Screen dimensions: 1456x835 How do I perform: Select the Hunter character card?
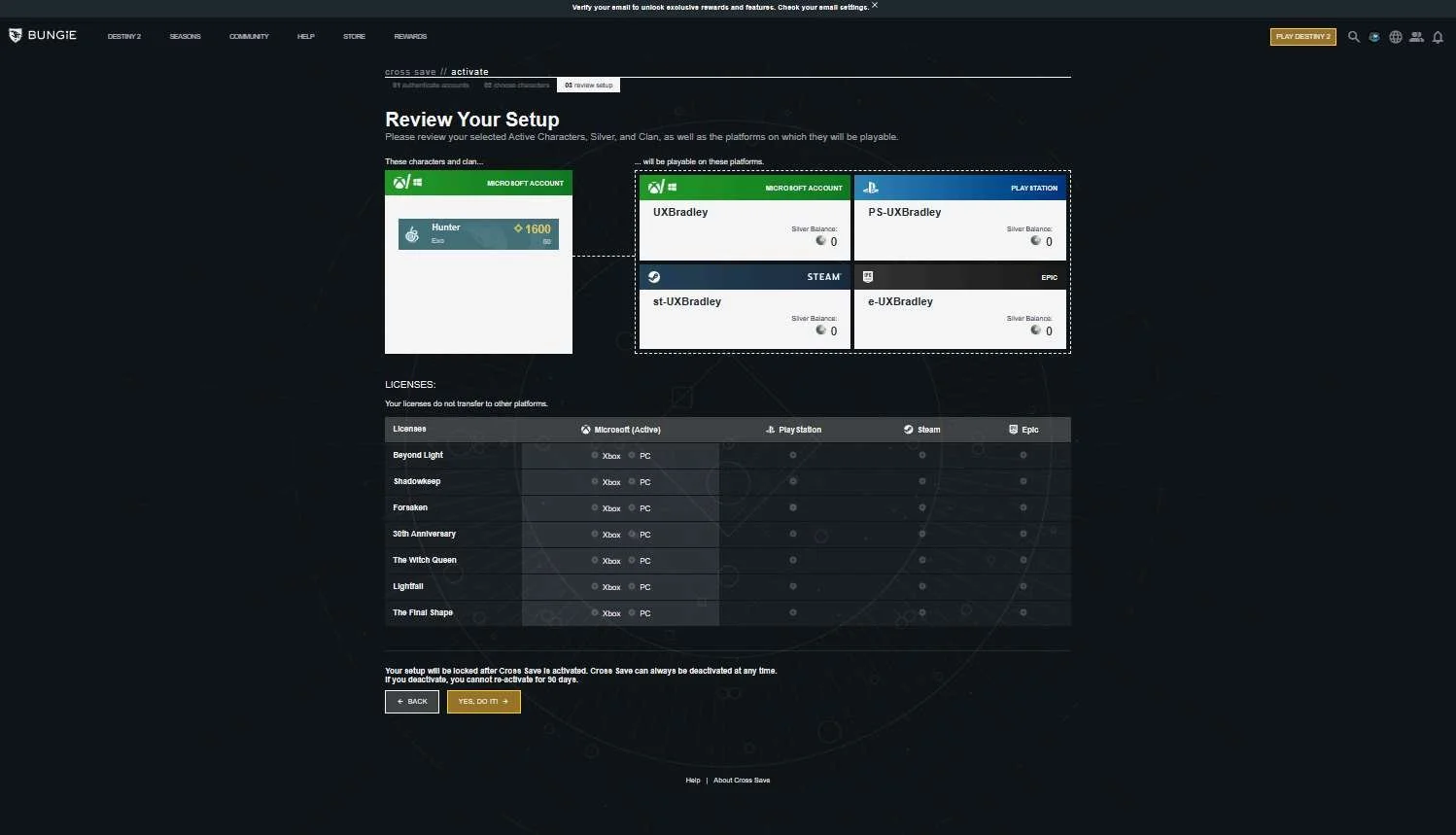pyautogui.click(x=478, y=234)
